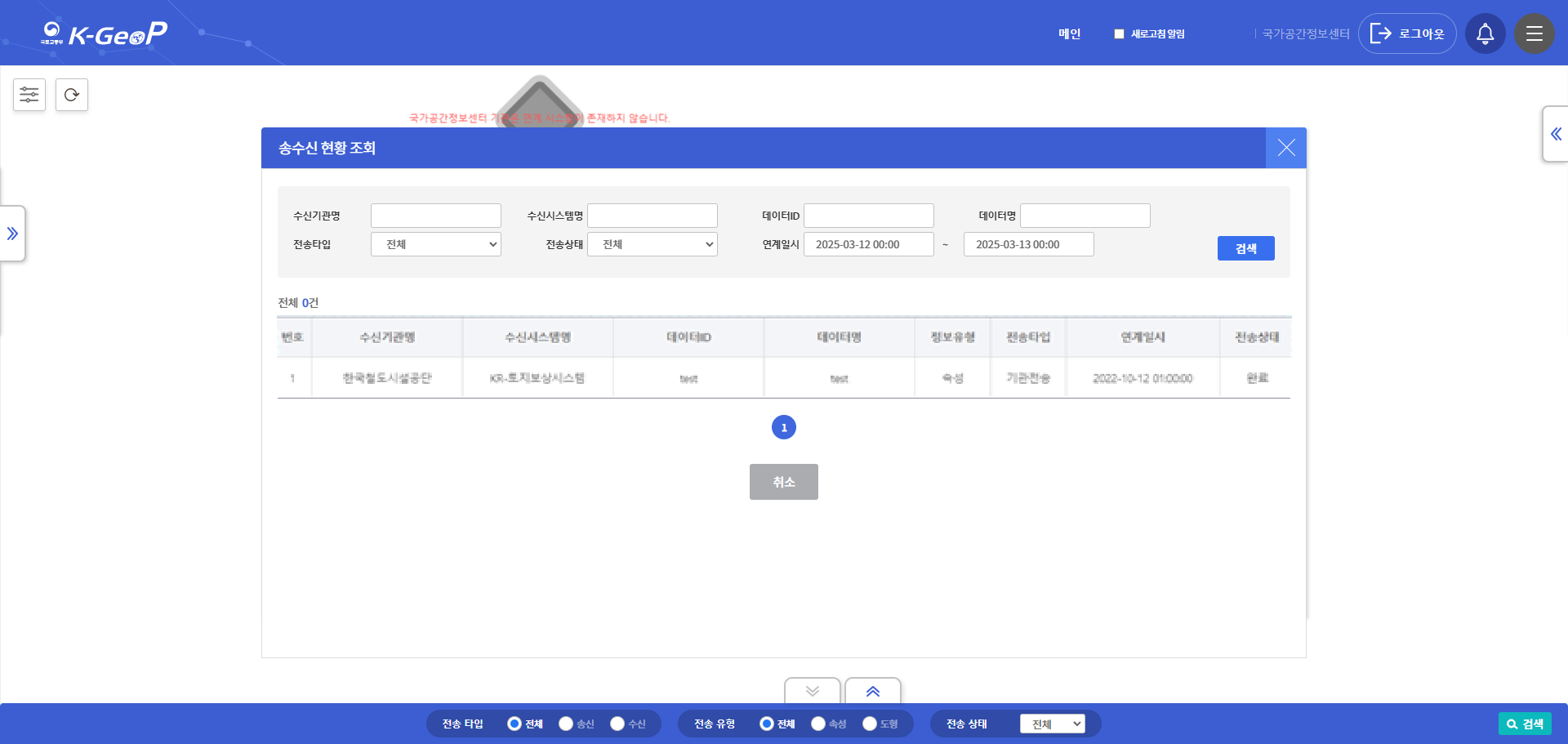The image size is (1568, 744).
Task: Click the blue 검색 button in dialog
Action: (x=1245, y=248)
